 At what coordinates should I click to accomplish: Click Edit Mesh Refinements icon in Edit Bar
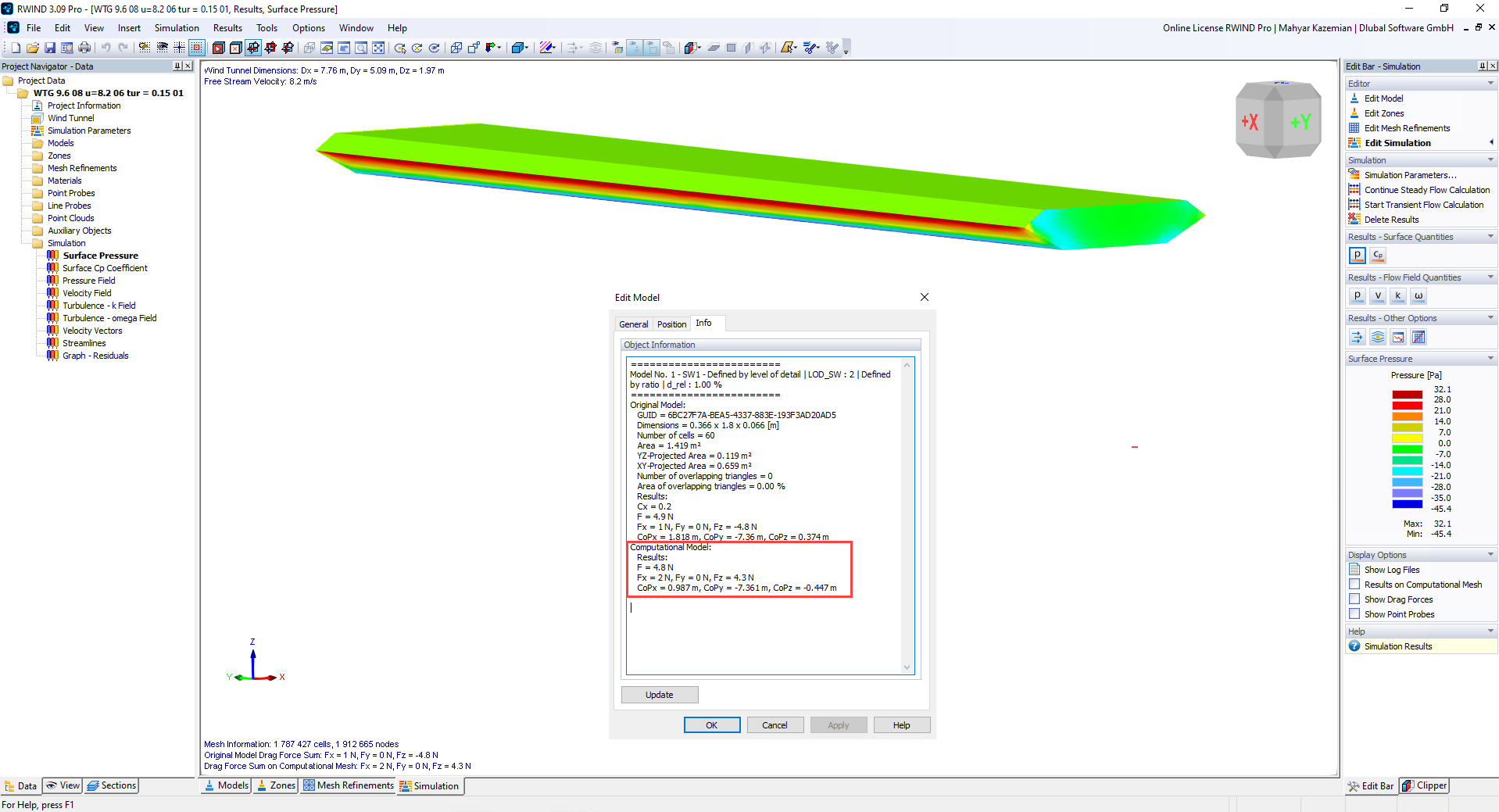click(1354, 128)
